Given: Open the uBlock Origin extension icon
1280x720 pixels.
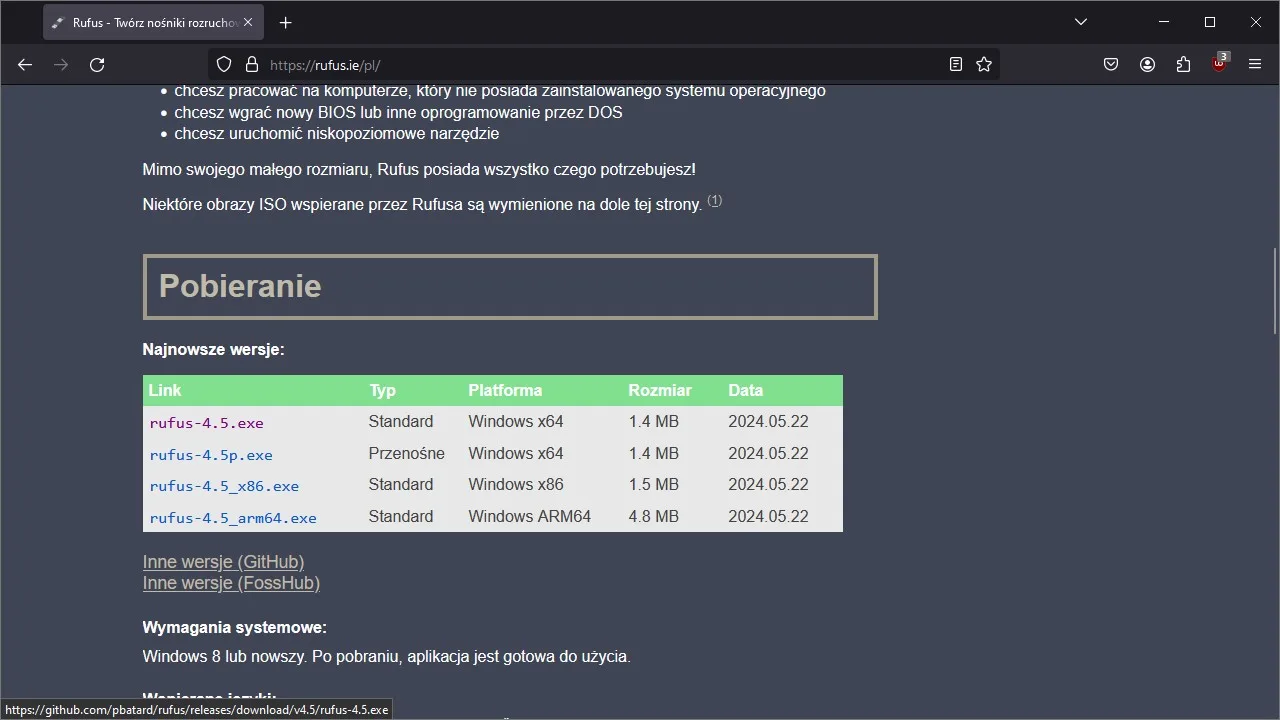Looking at the screenshot, I should 1219,63.
